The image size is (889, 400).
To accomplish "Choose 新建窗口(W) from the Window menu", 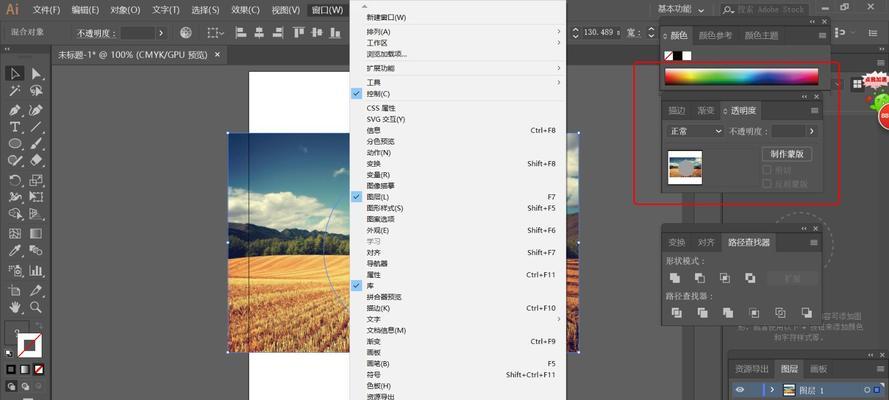I will tap(458, 18).
